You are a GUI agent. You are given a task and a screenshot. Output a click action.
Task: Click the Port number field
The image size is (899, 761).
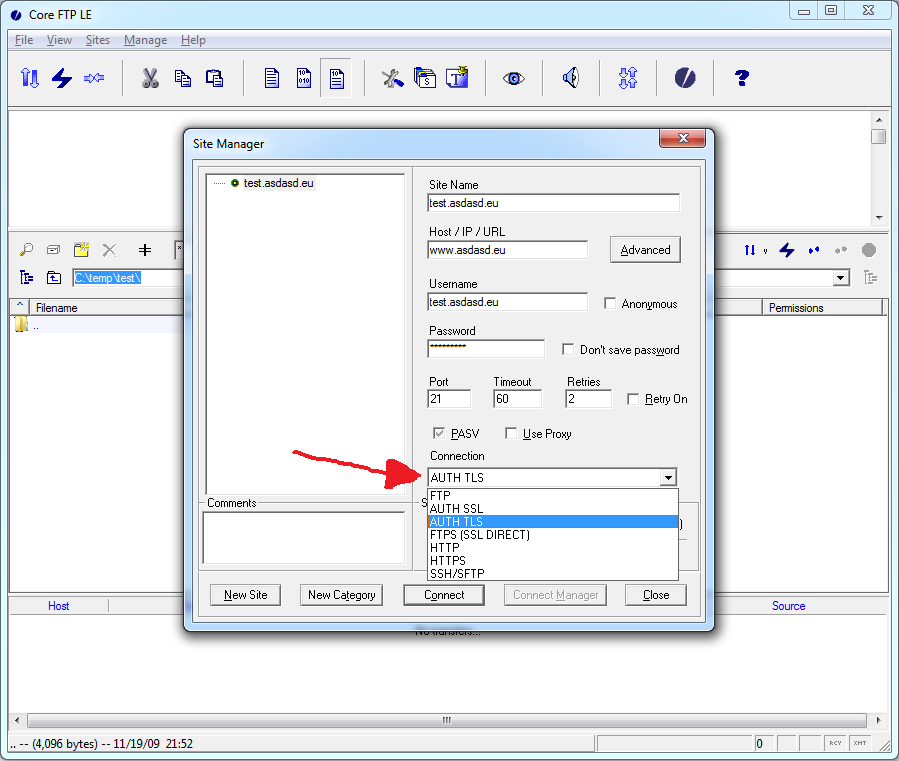coord(449,399)
